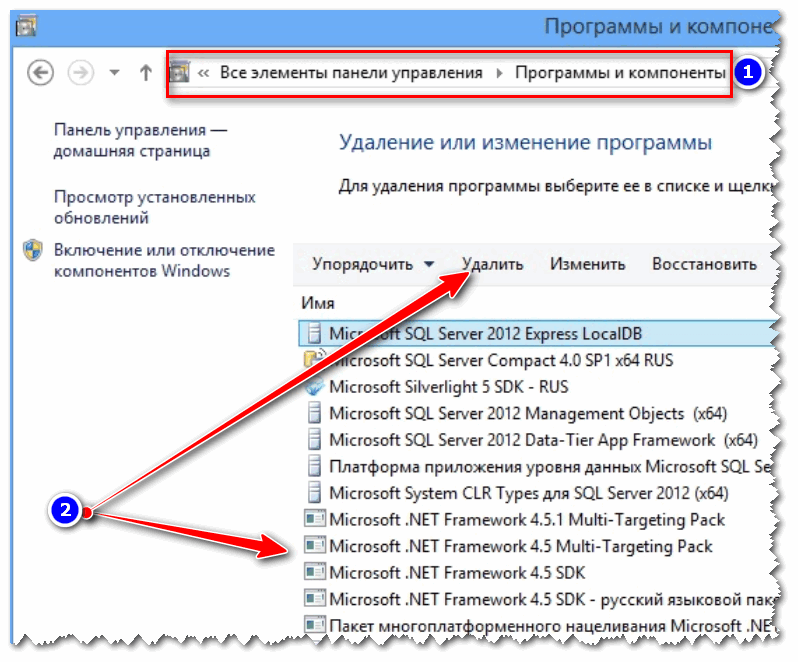Open 'Просмотр установленных обновлений' link
Image resolution: width=798 pixels, height=662 pixels.
point(155,207)
